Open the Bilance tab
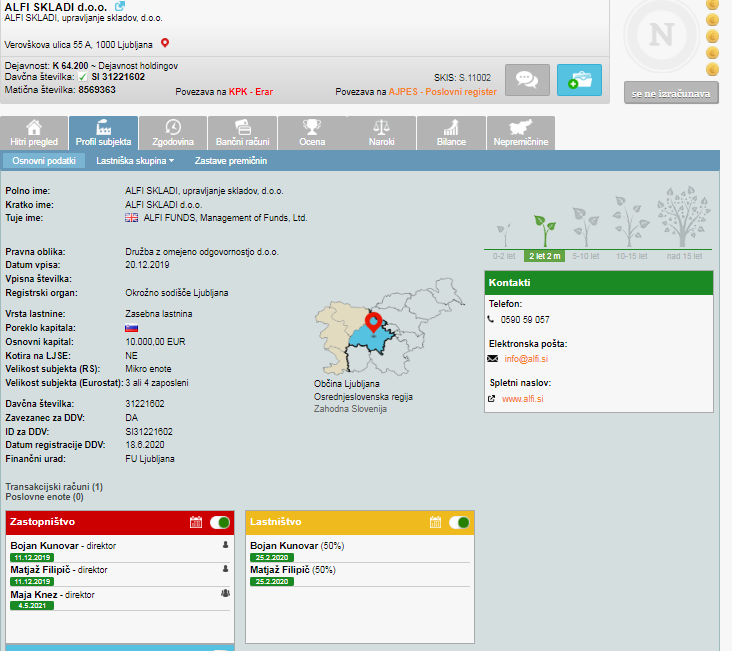Screen dimensions: 732x651 pos(451,133)
